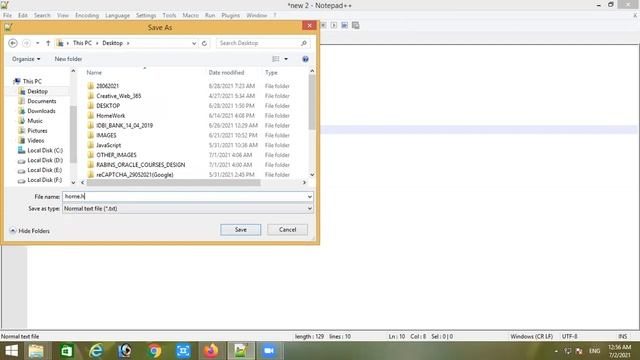Click the file list vertical scrollbar
The width and height of the screenshot is (640, 360).
(312, 103)
